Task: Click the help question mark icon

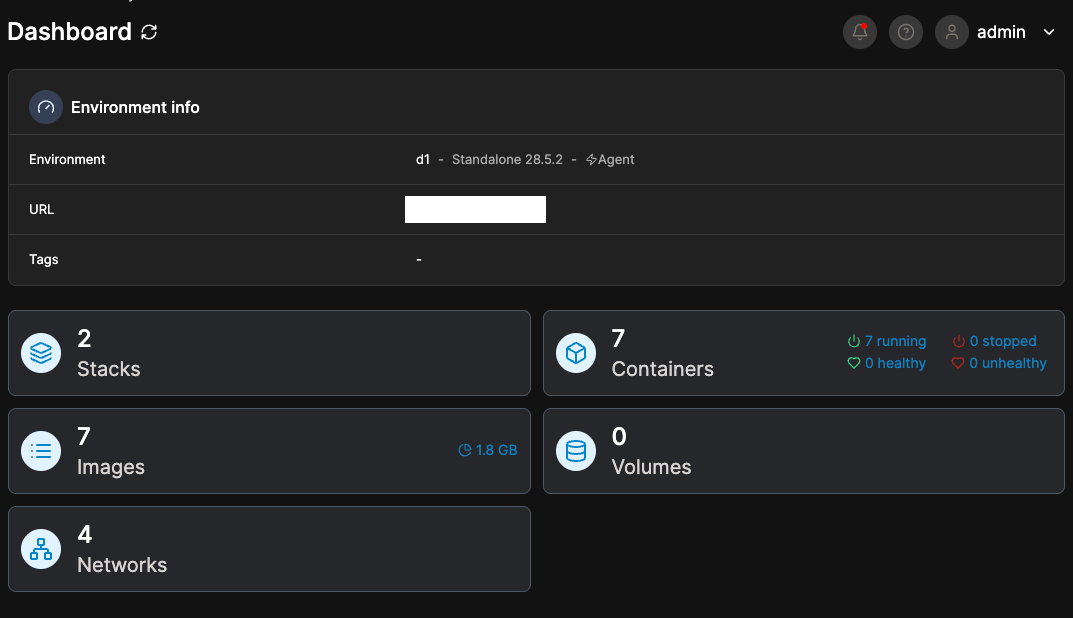Action: (x=906, y=32)
